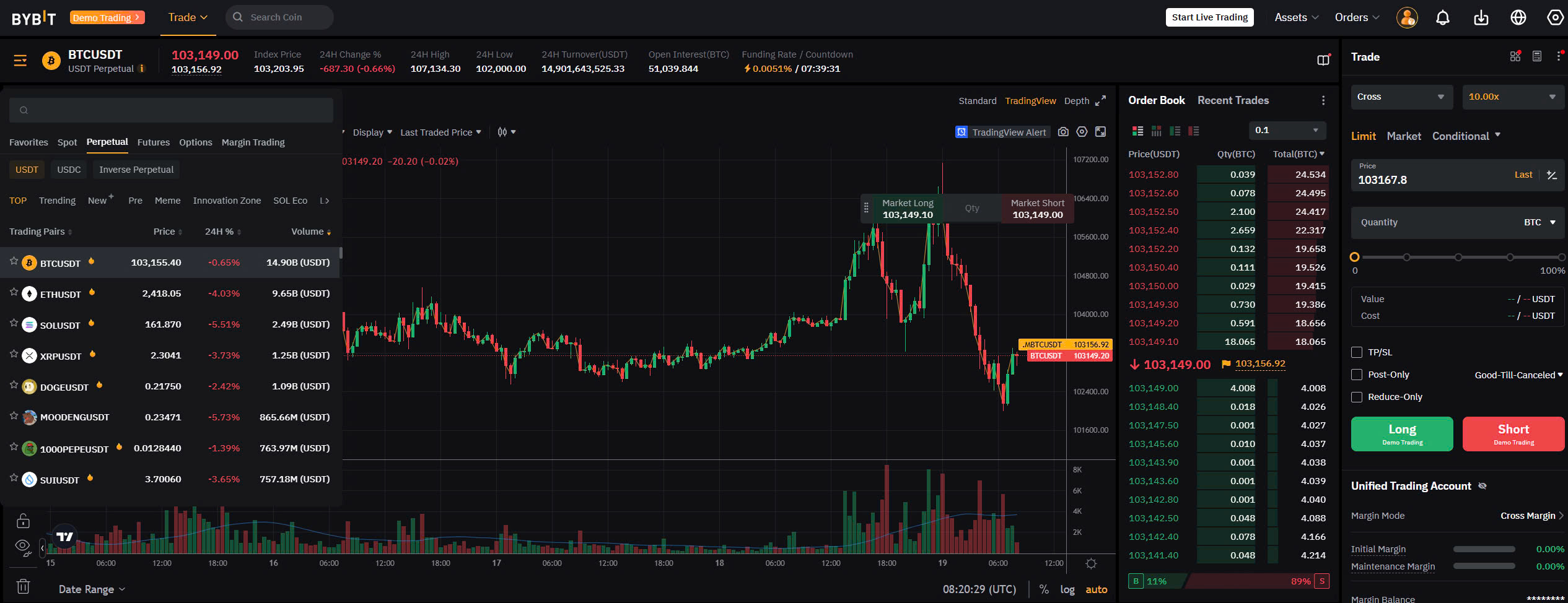
Task: Enable Post-Only checkbox
Action: pyautogui.click(x=1357, y=375)
